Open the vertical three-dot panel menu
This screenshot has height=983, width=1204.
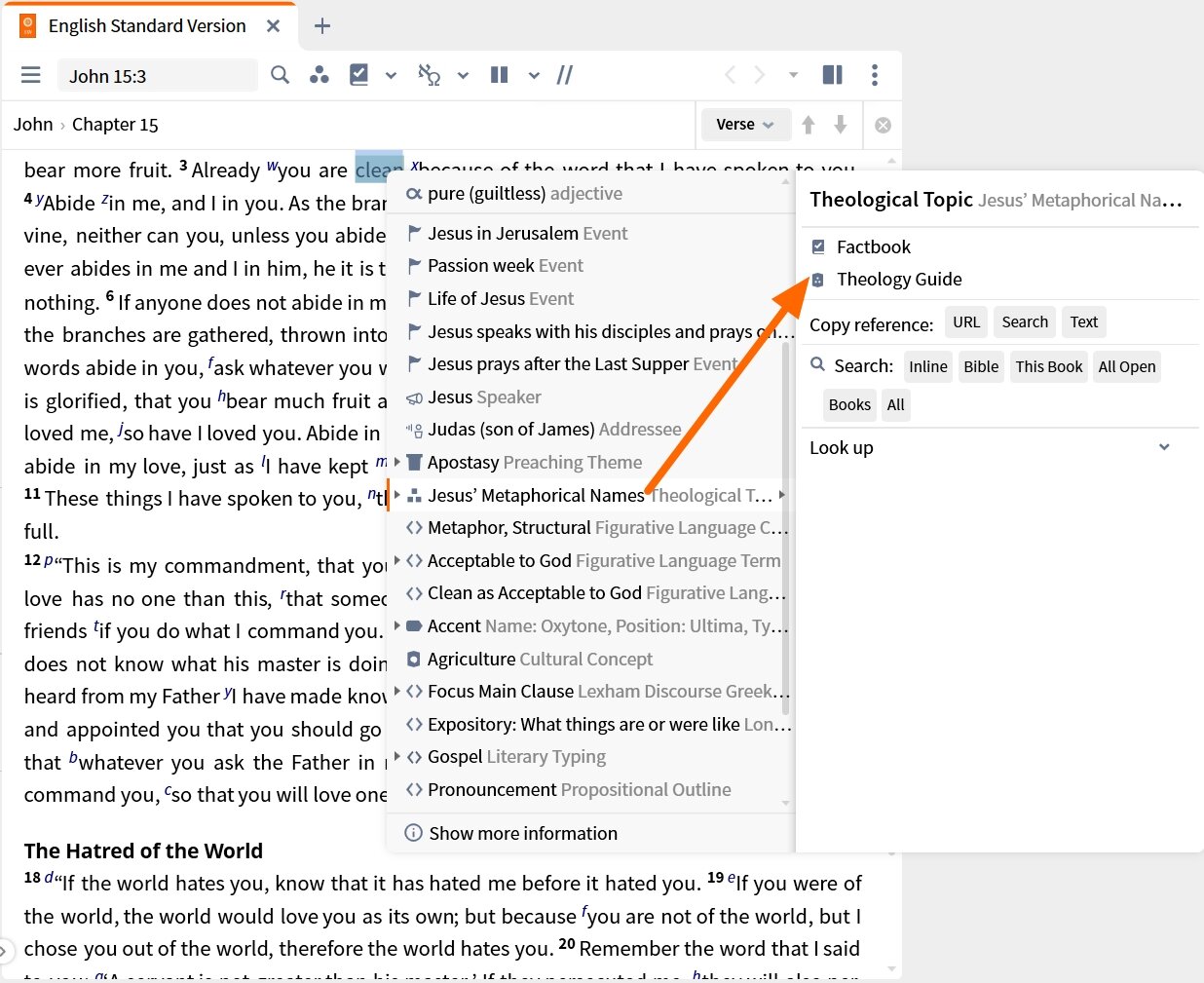click(x=875, y=75)
